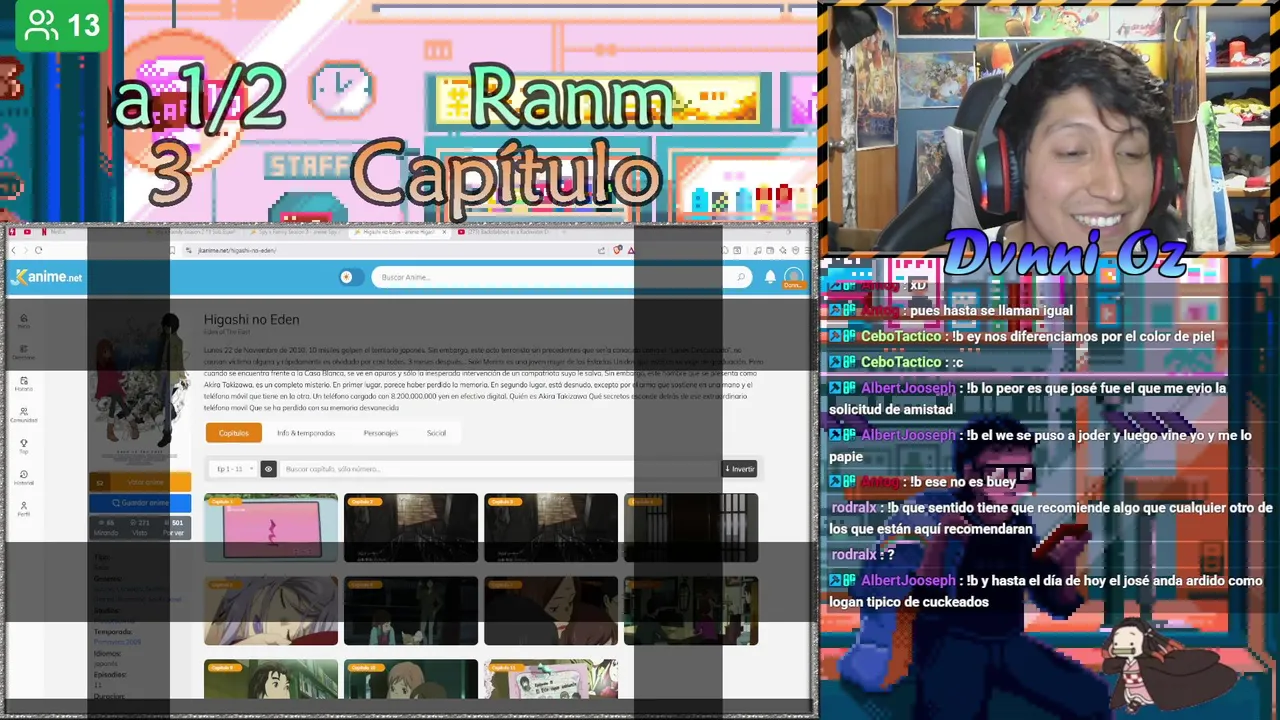
Task: Open Horario in the left sidebar
Action: [23, 383]
